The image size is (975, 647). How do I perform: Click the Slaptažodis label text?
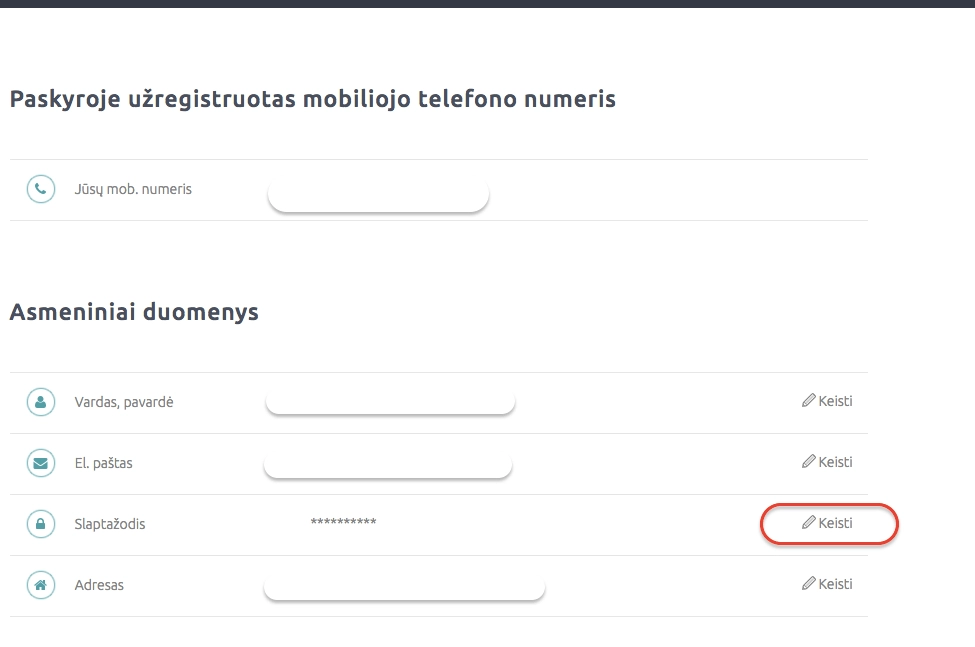coord(110,524)
